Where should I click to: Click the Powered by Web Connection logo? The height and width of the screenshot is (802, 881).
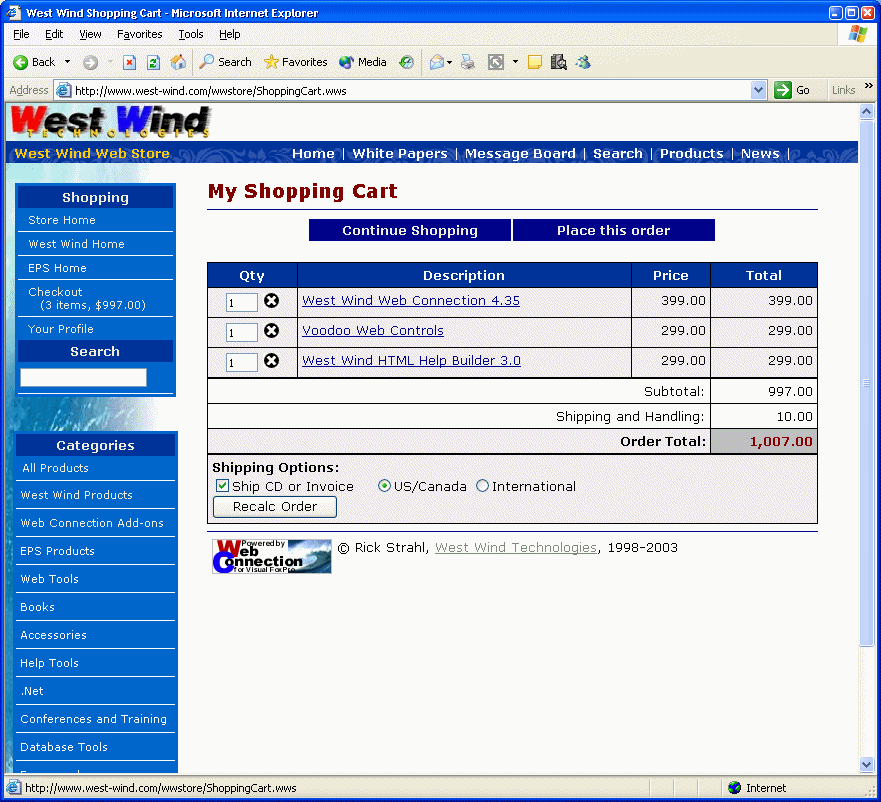pyautogui.click(x=271, y=556)
